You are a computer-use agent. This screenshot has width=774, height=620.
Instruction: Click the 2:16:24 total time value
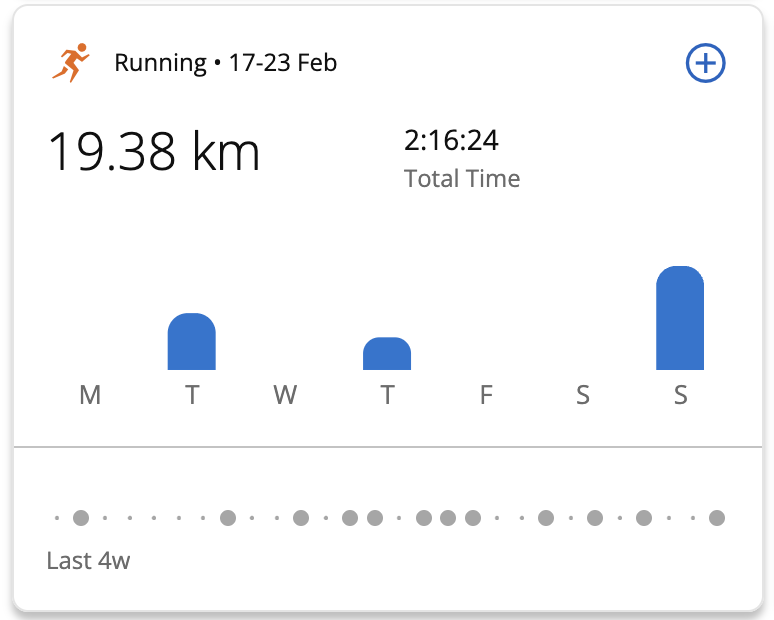(451, 140)
